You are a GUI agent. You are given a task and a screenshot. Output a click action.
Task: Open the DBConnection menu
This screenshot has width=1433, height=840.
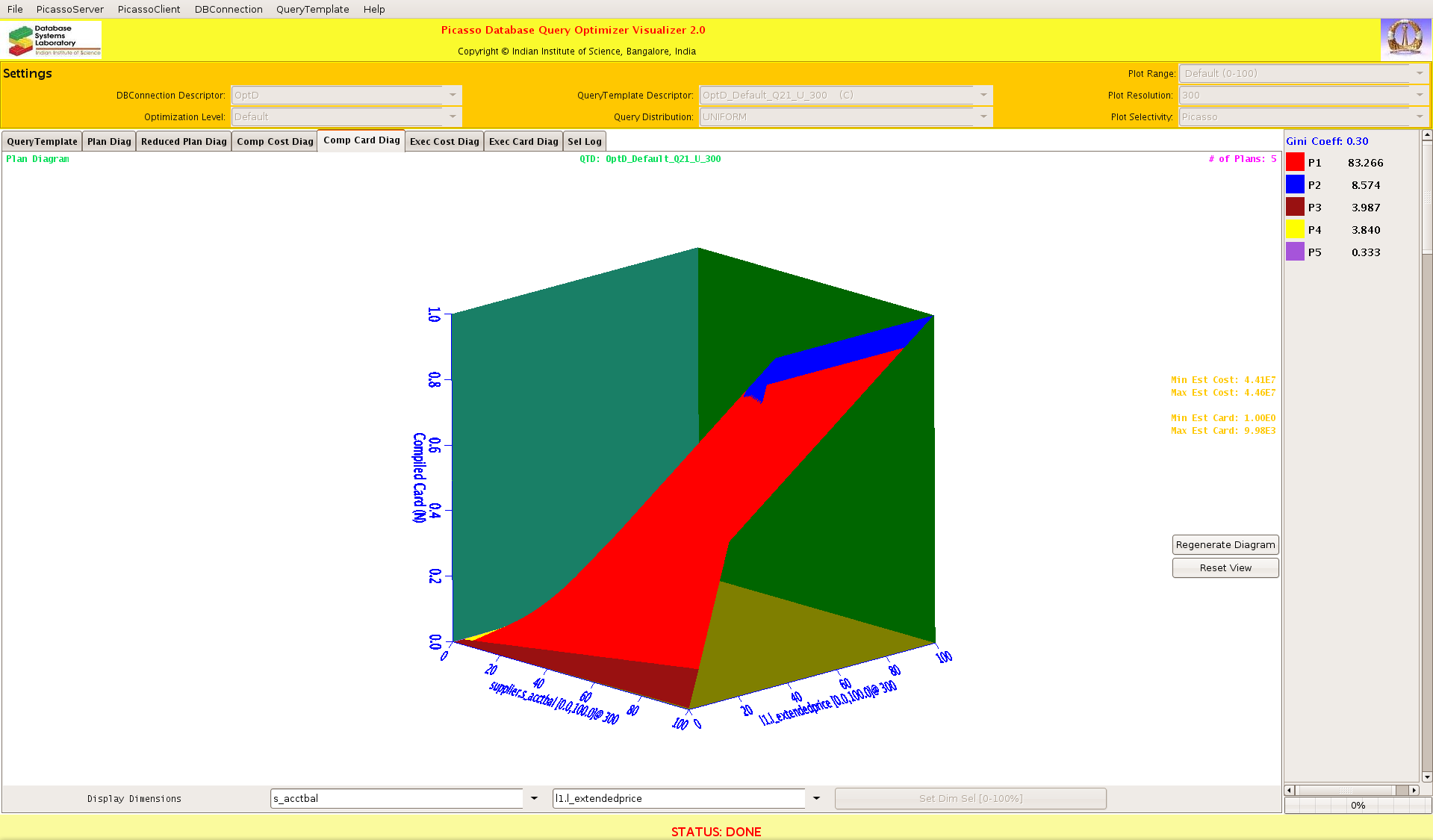[x=229, y=10]
